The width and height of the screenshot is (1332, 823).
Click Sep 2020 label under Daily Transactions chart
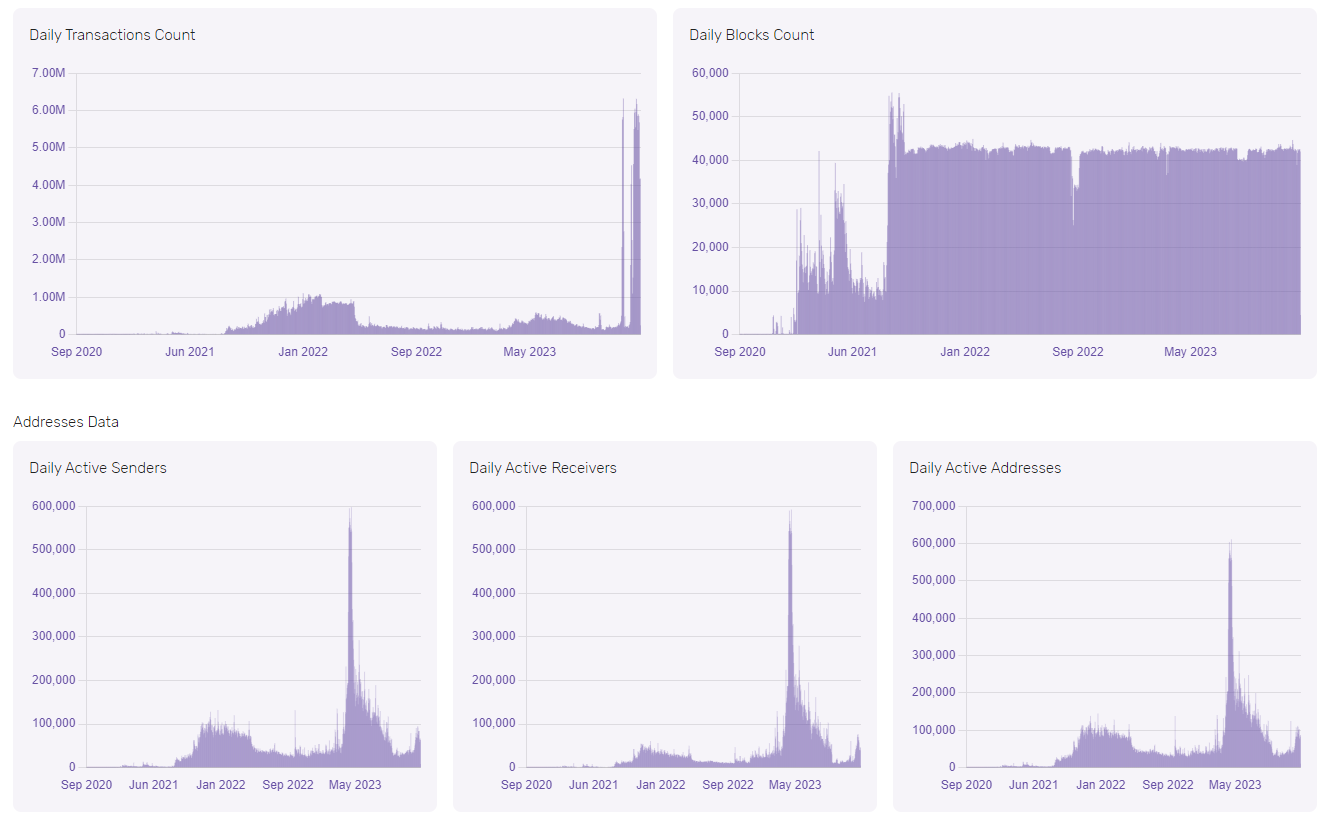(76, 352)
